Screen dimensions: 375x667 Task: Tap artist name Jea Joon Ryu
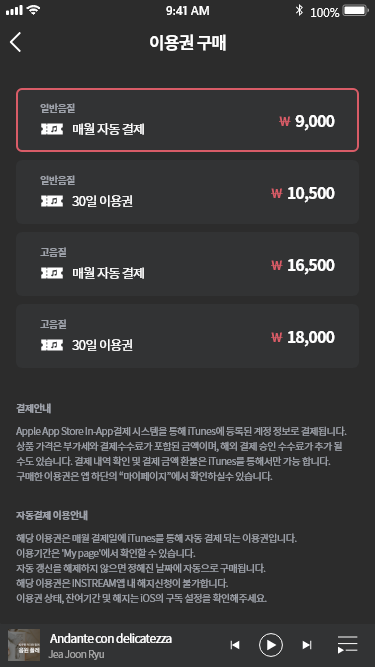(76, 654)
